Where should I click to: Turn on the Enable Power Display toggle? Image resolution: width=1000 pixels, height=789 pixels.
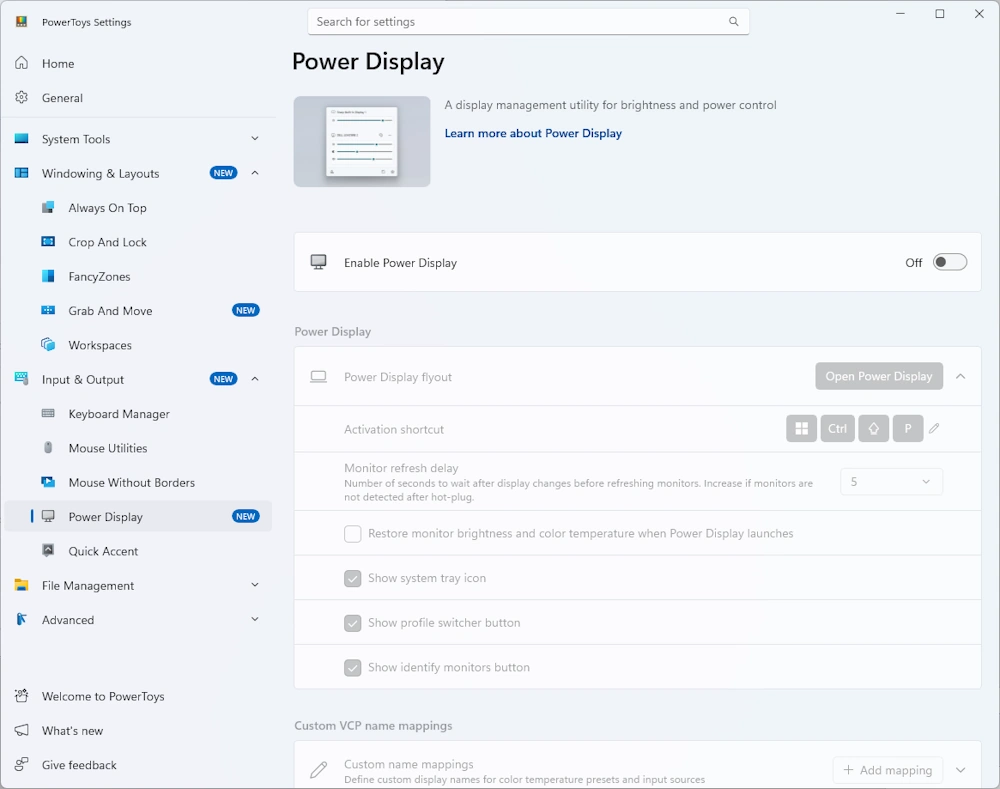coord(949,263)
